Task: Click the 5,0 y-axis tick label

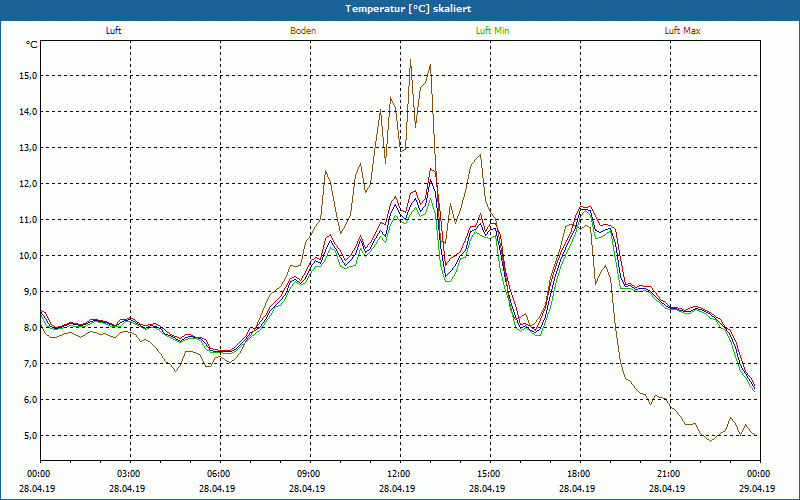Action: click(29, 436)
